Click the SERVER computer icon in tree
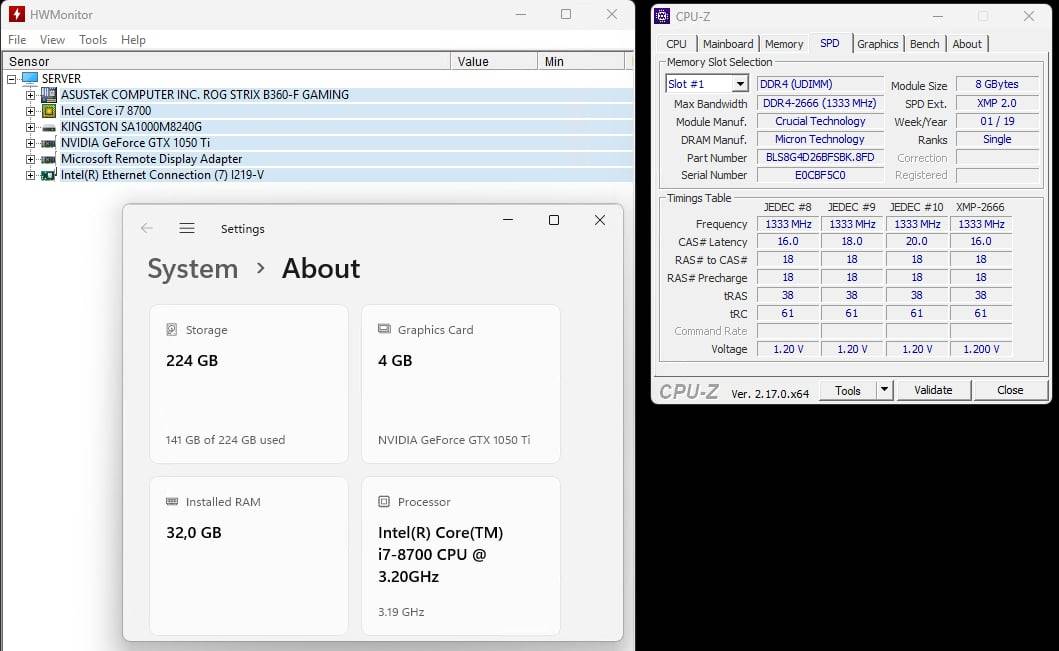This screenshot has width=1059, height=651. click(x=30, y=79)
